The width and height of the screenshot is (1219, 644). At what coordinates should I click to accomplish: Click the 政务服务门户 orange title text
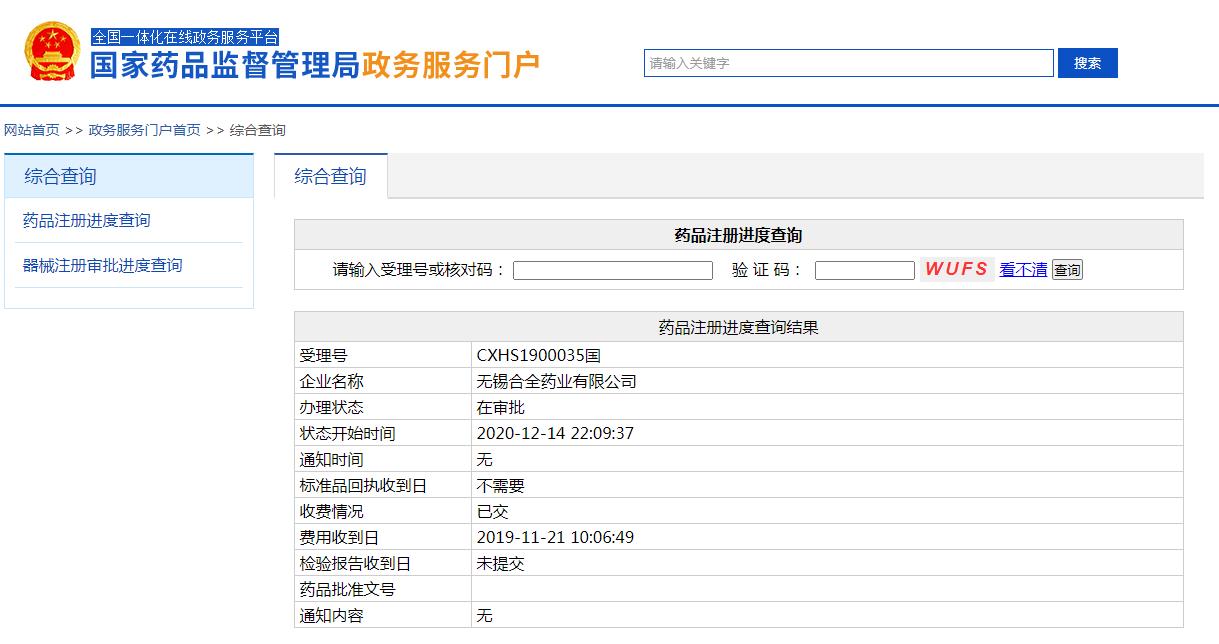[x=451, y=65]
